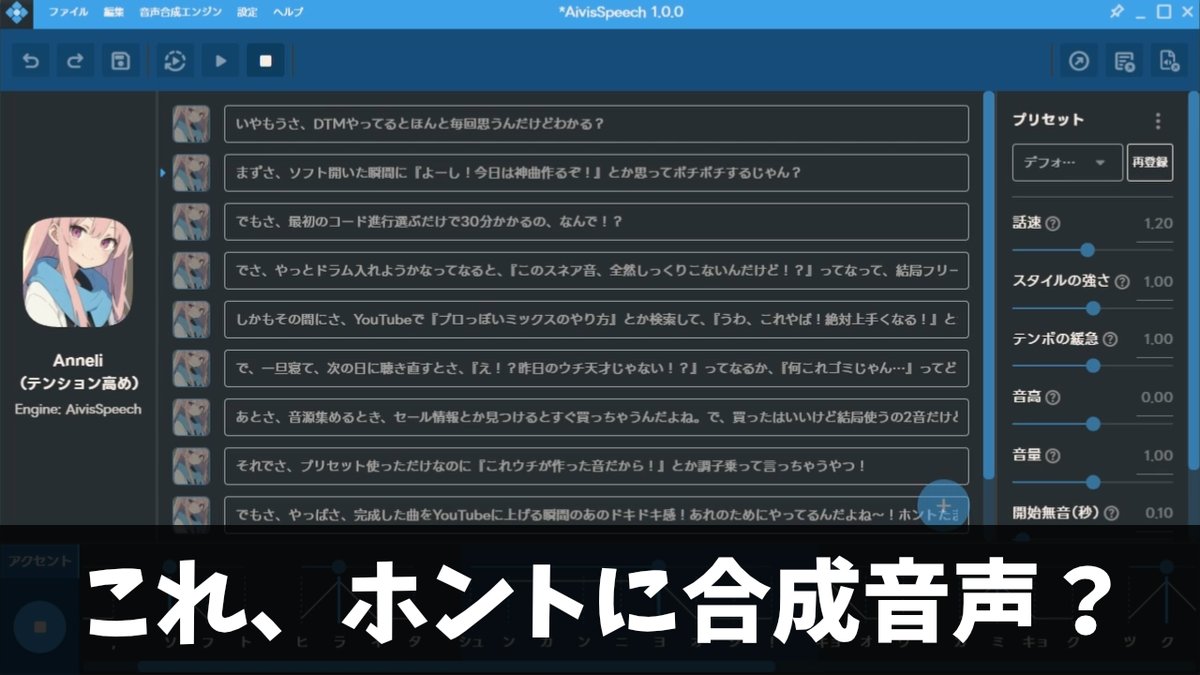Change speaker icon for the それでさ、プリセット line
Image resolution: width=1200 pixels, height=675 pixels.
tap(191, 466)
